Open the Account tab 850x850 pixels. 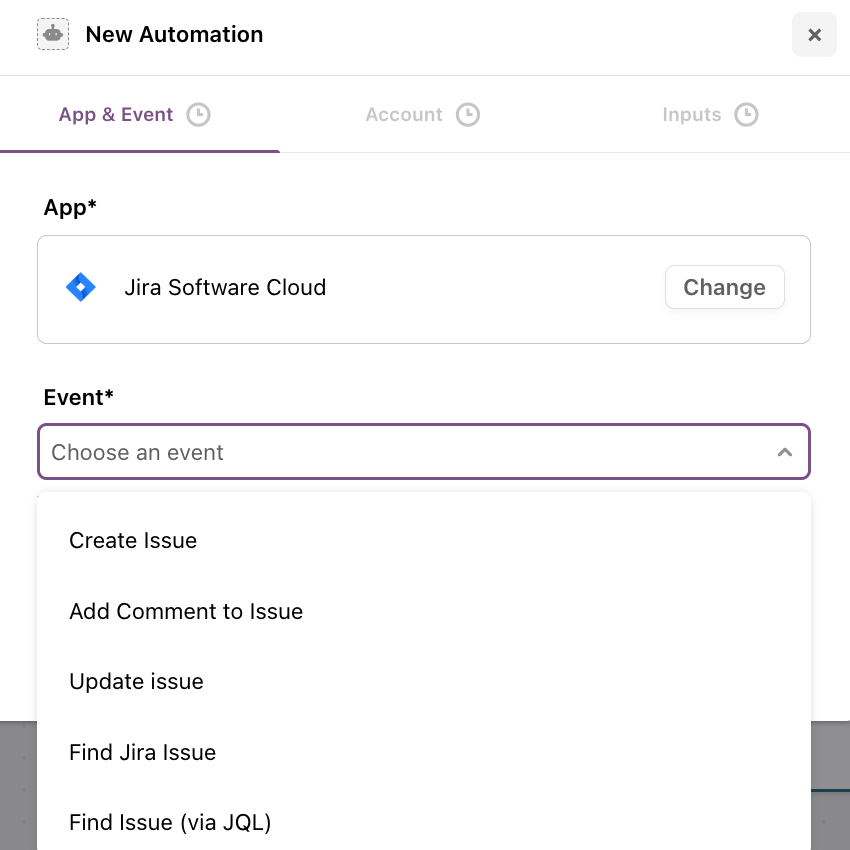[404, 115]
